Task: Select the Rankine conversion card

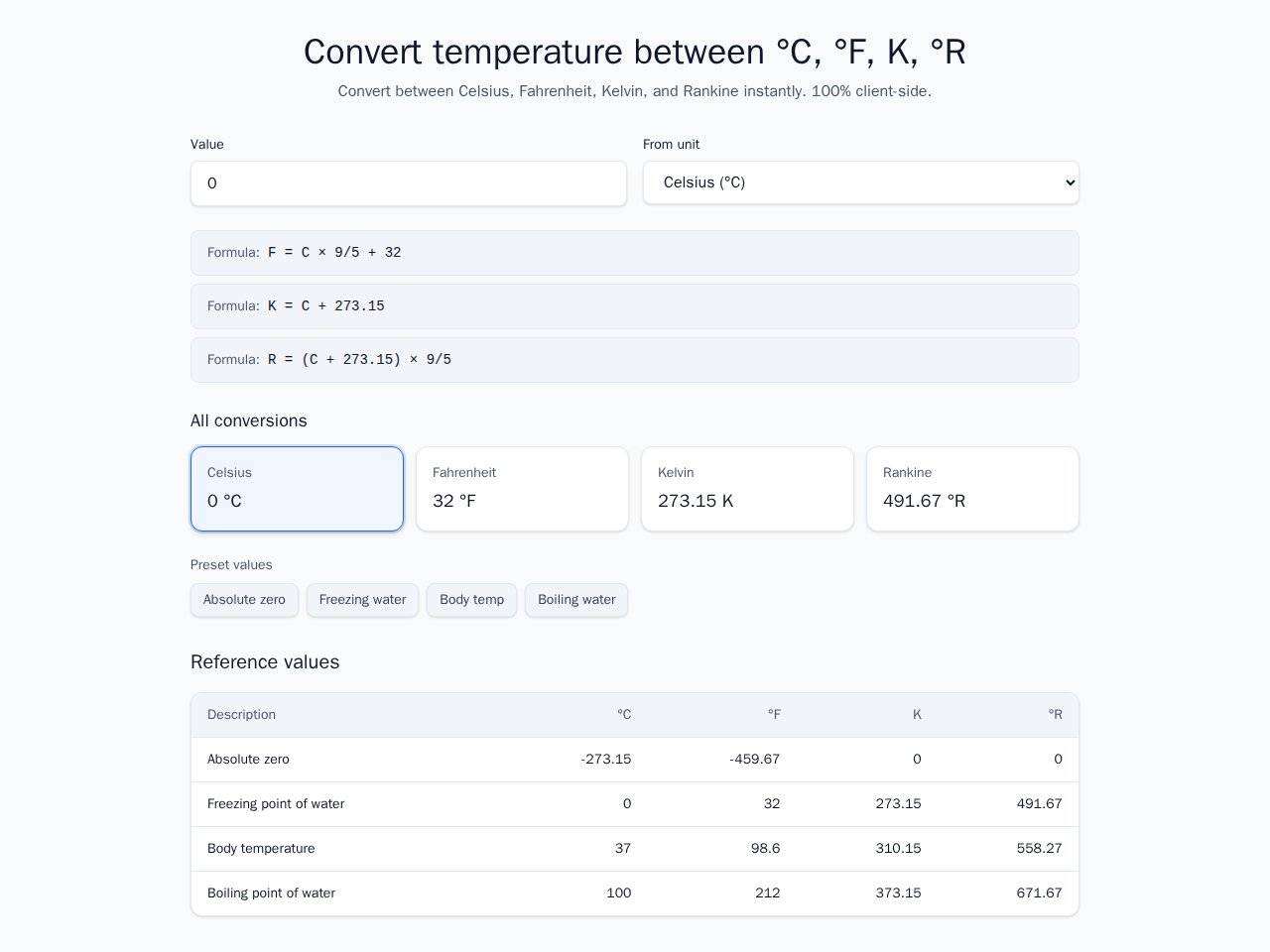Action: click(x=972, y=489)
